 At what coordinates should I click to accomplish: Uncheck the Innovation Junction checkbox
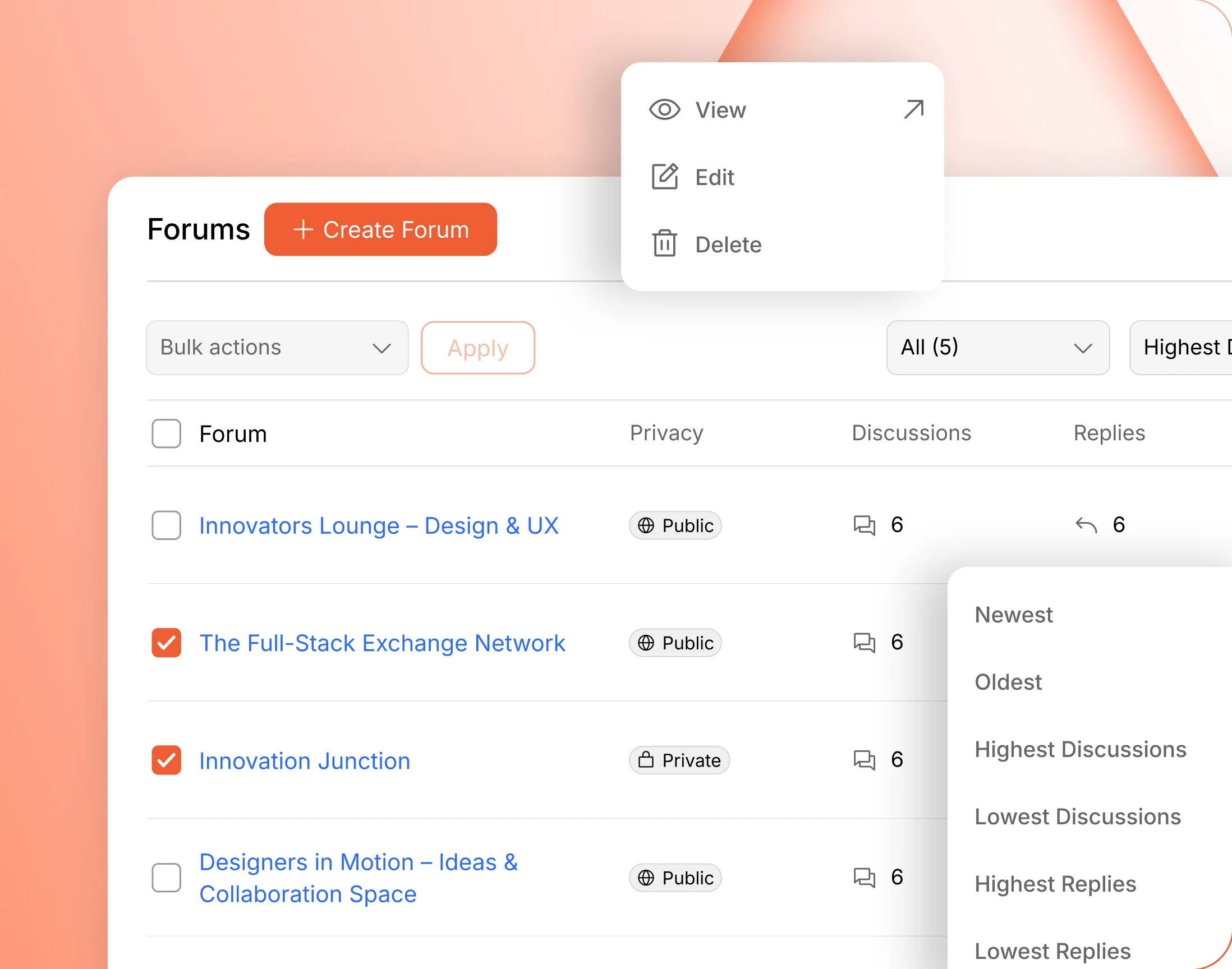[166, 760]
